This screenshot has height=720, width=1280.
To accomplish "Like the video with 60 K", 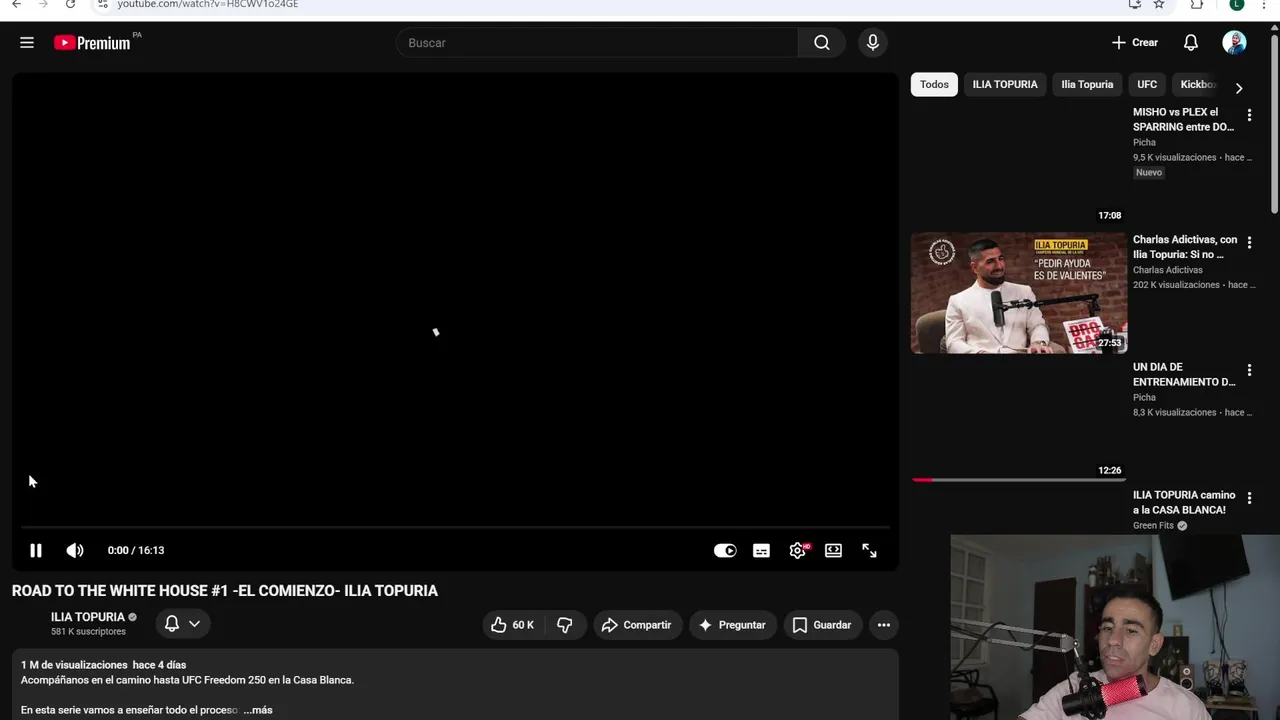I will pos(513,625).
